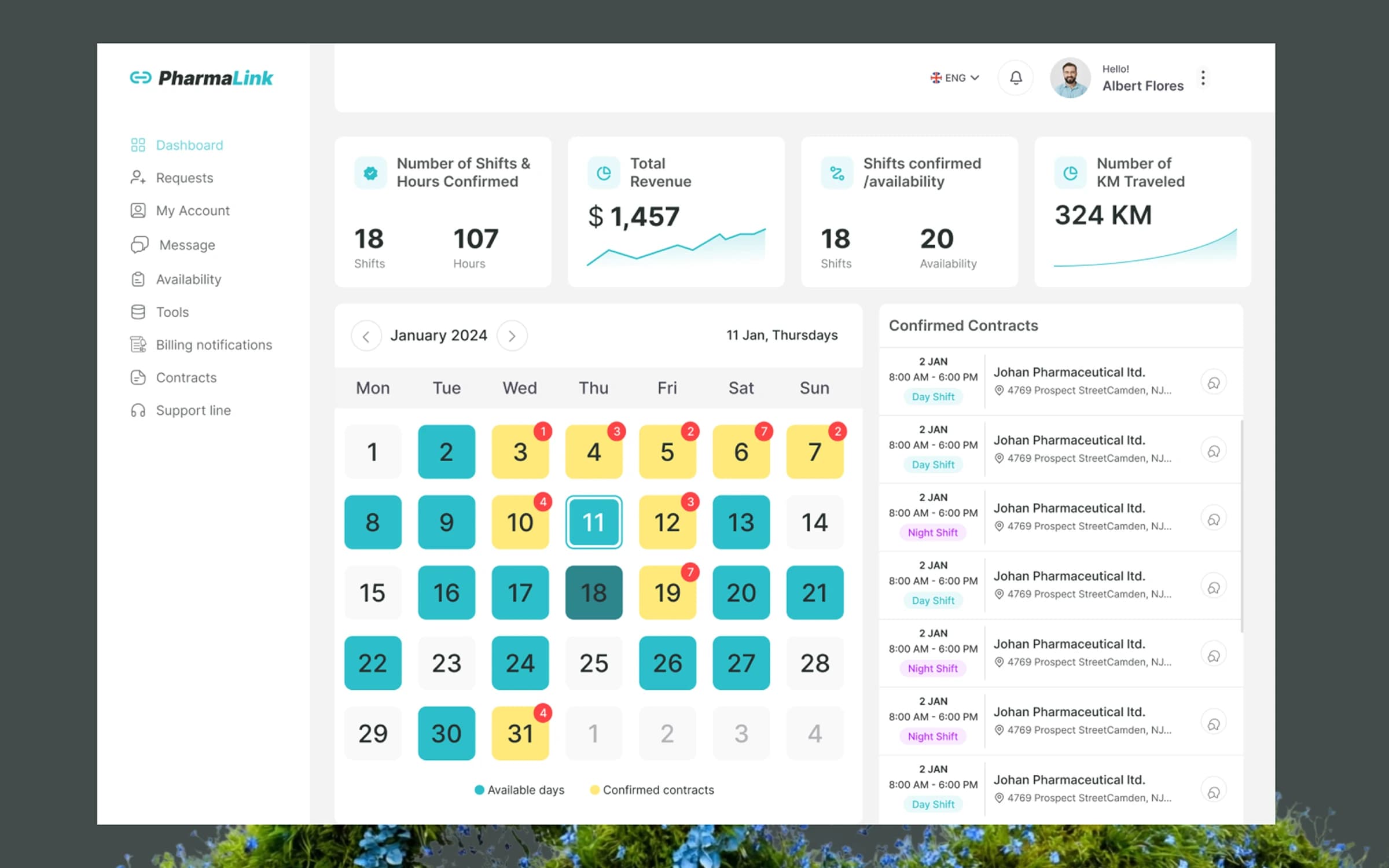Select January 25 on the calendar

tap(594, 663)
